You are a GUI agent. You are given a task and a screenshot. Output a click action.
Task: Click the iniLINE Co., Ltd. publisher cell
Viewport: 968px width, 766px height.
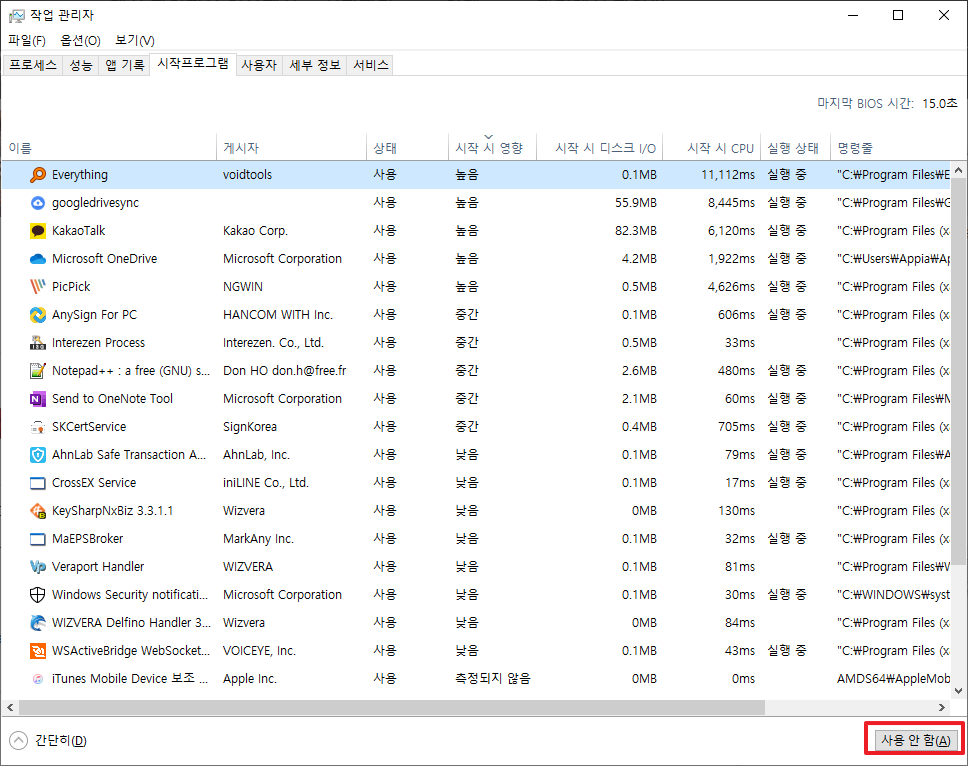[x=266, y=483]
